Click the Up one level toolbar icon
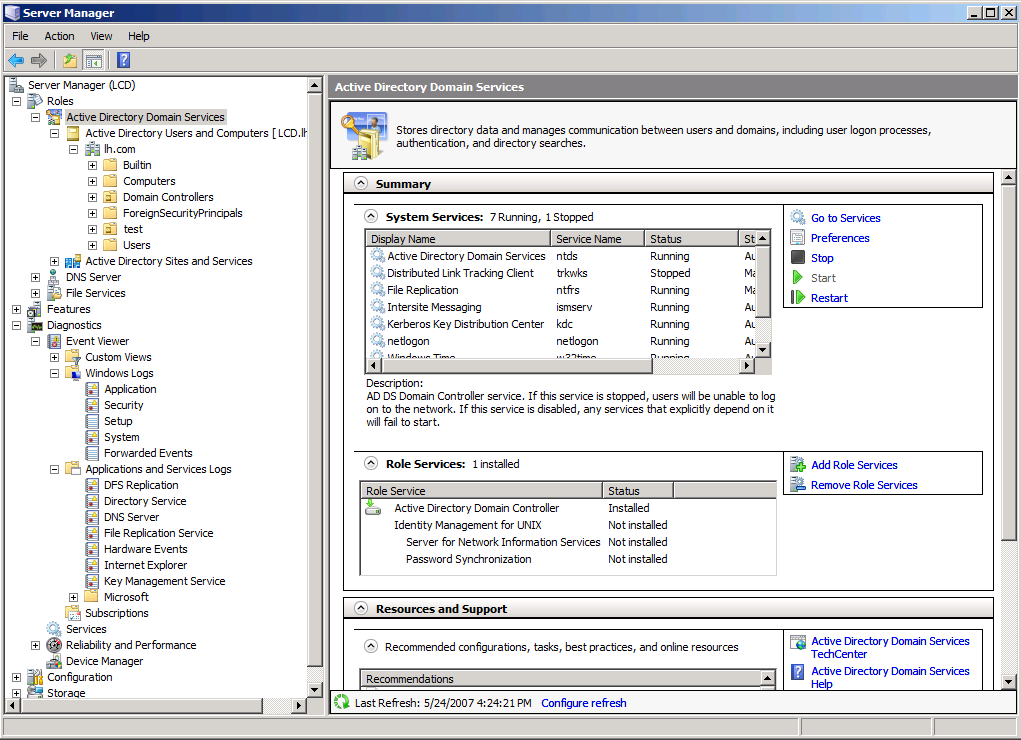 [70, 61]
